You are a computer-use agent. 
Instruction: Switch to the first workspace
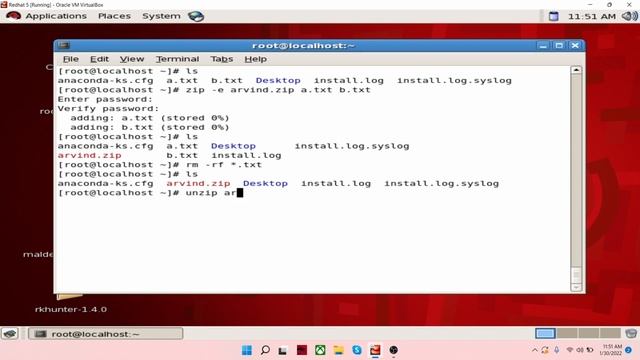(545, 333)
